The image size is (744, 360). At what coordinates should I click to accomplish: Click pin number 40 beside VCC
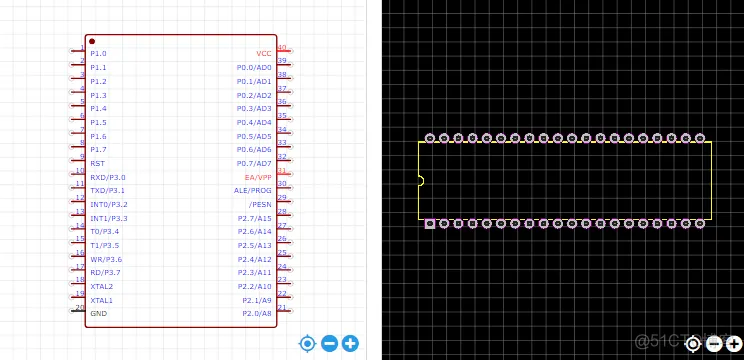(x=282, y=48)
